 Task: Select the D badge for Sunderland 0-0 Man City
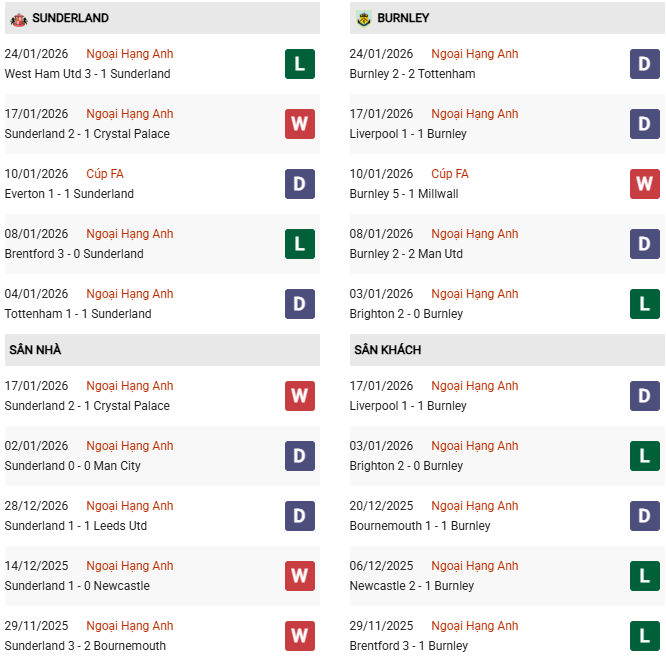tap(299, 456)
